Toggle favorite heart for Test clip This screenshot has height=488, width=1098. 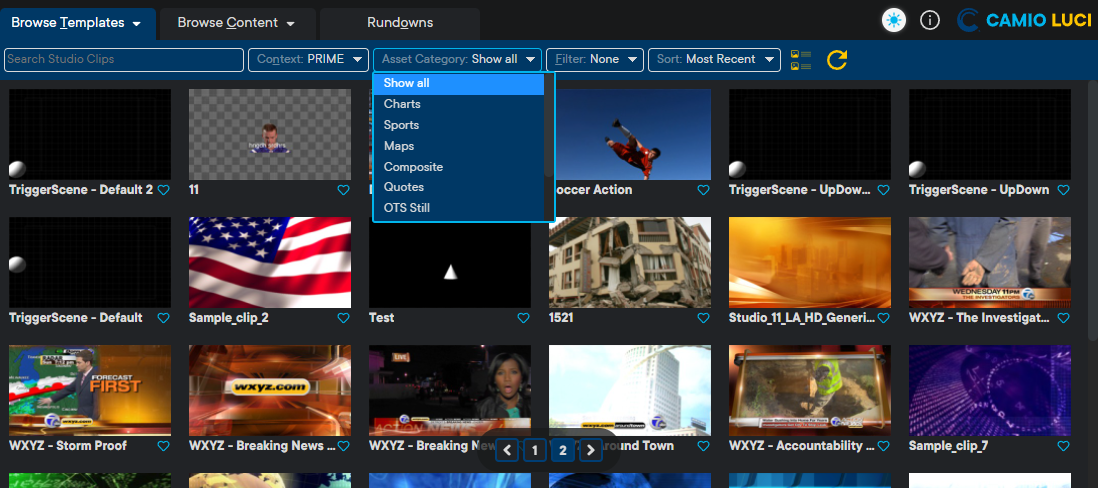pos(523,318)
